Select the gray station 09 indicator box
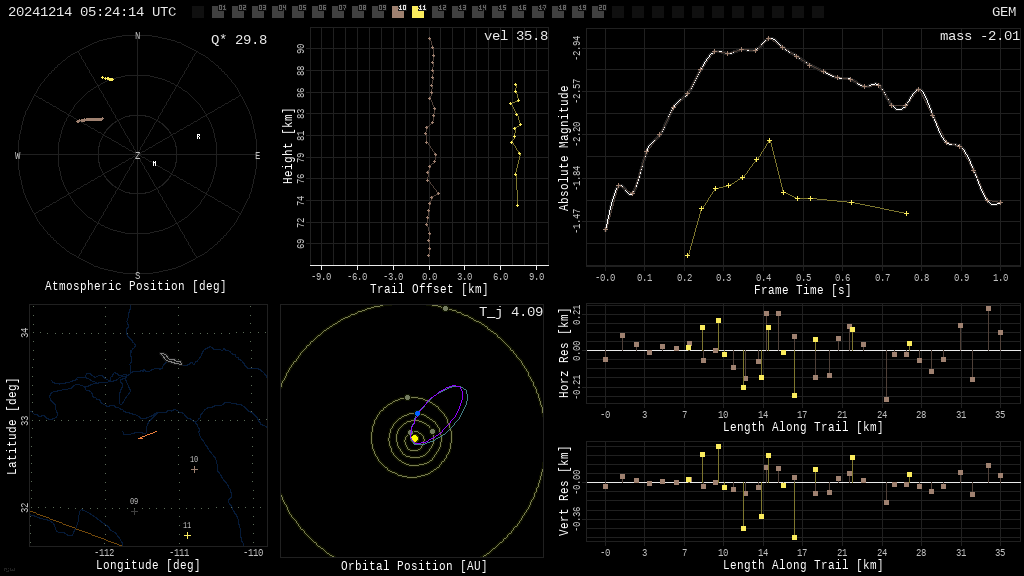This screenshot has height=576, width=1024. click(378, 12)
